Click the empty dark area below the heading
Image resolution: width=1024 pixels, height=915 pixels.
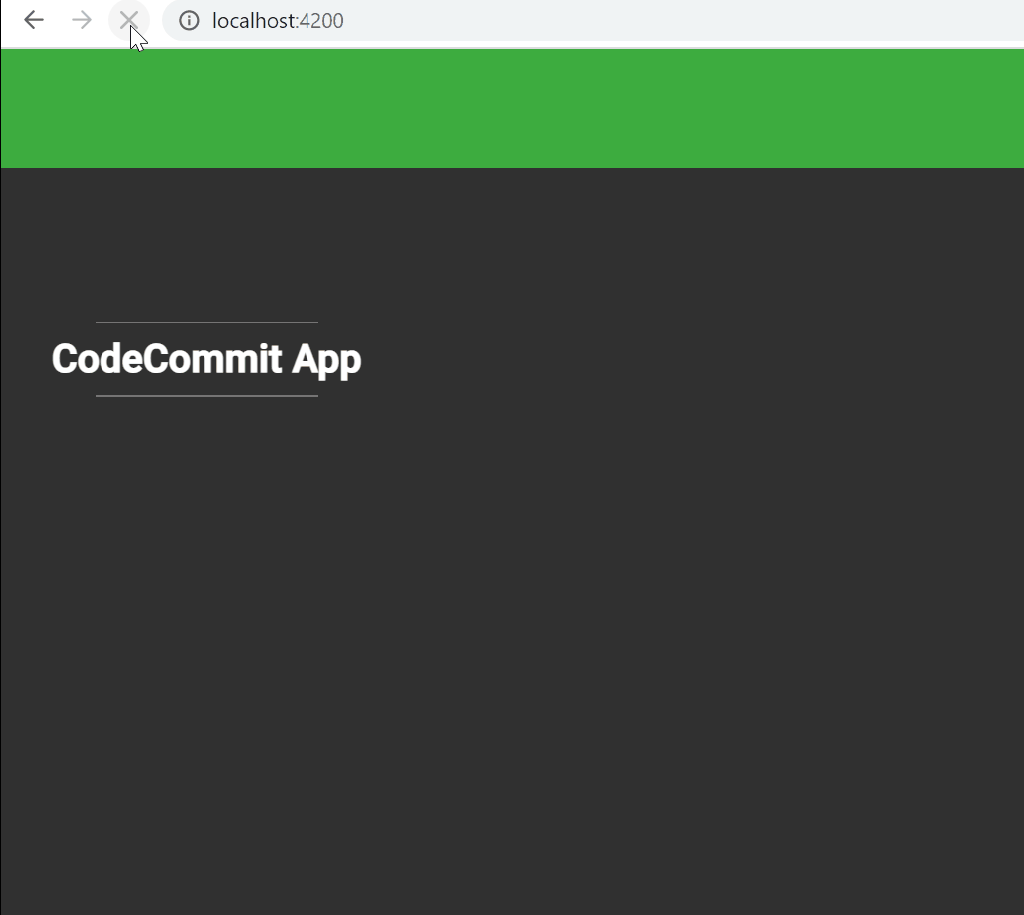[400, 600]
